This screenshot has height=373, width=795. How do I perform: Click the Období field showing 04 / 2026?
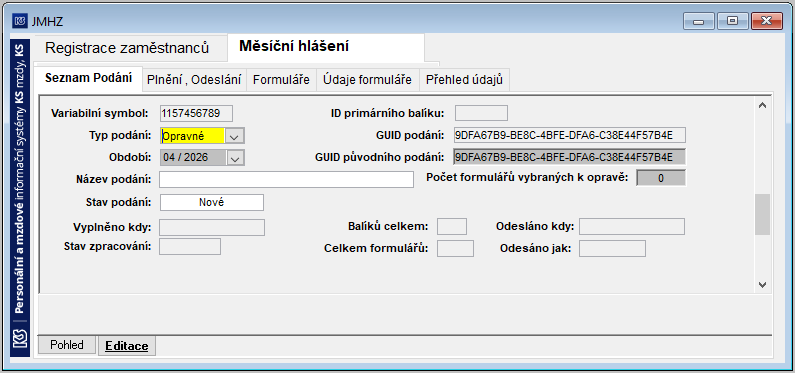click(x=193, y=158)
